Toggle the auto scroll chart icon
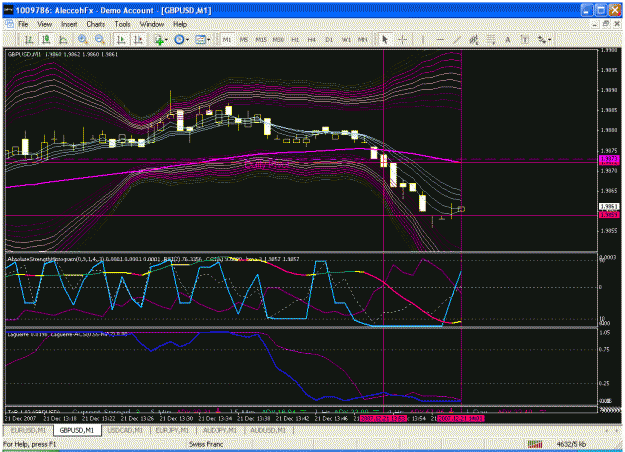This screenshot has height=452, width=625. [x=121, y=39]
